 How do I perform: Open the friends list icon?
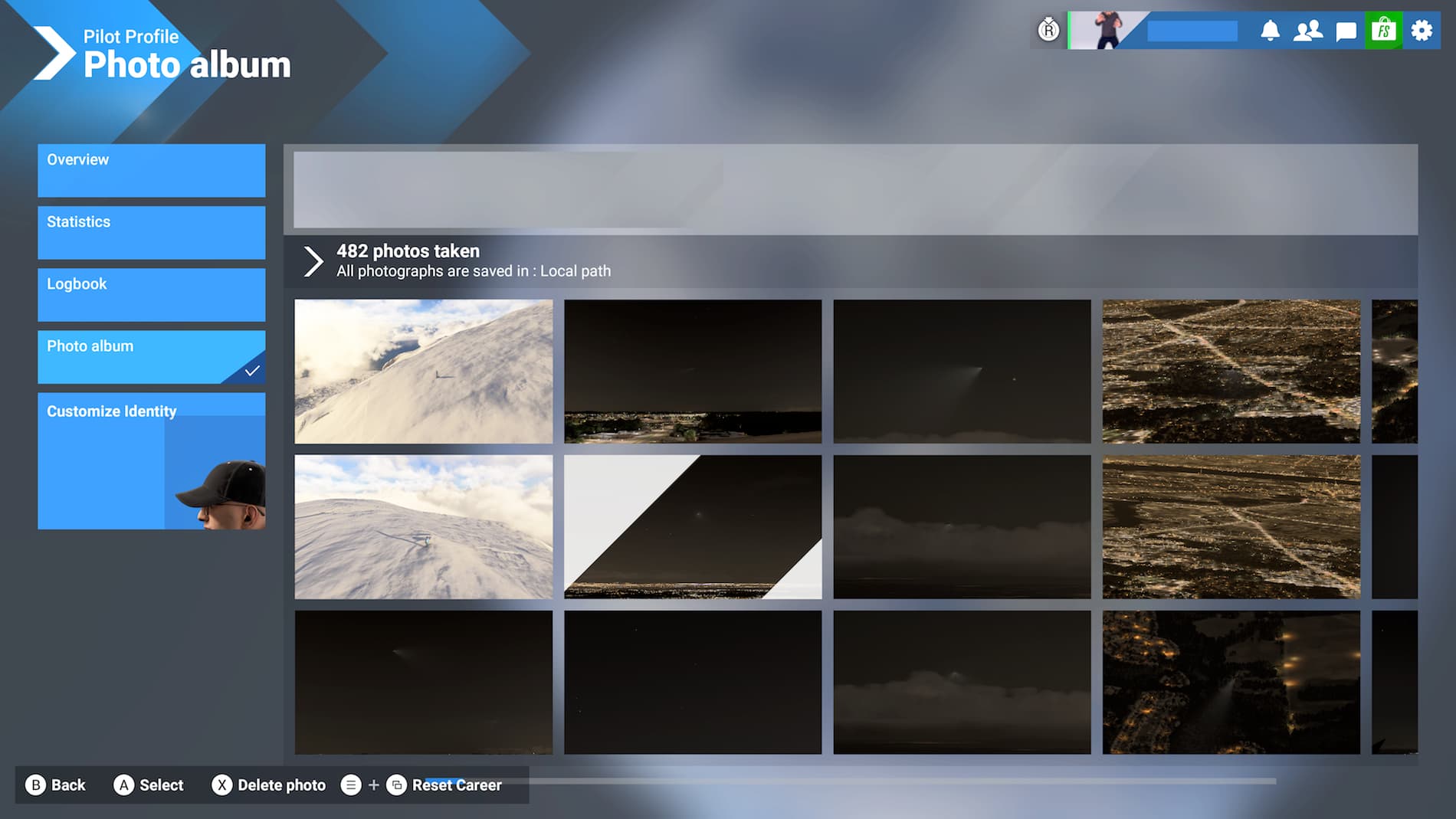[x=1307, y=31]
